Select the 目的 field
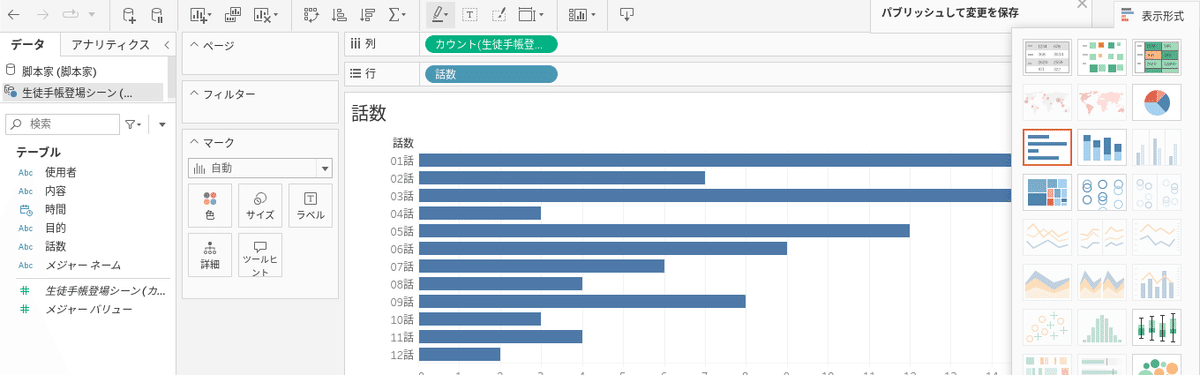This screenshot has height=375, width=1200. pos(55,228)
